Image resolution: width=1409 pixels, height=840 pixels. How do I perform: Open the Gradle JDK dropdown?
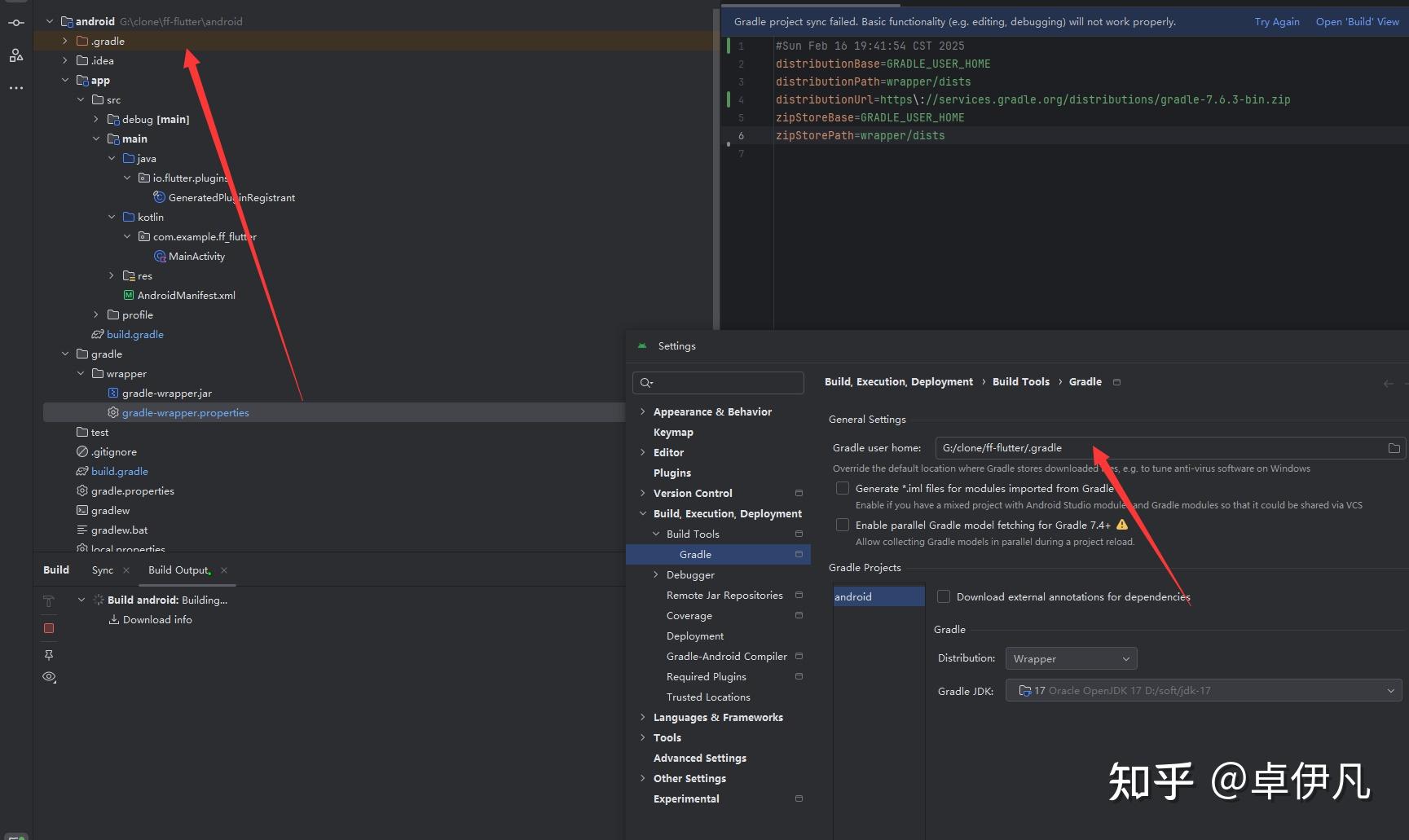[1203, 691]
